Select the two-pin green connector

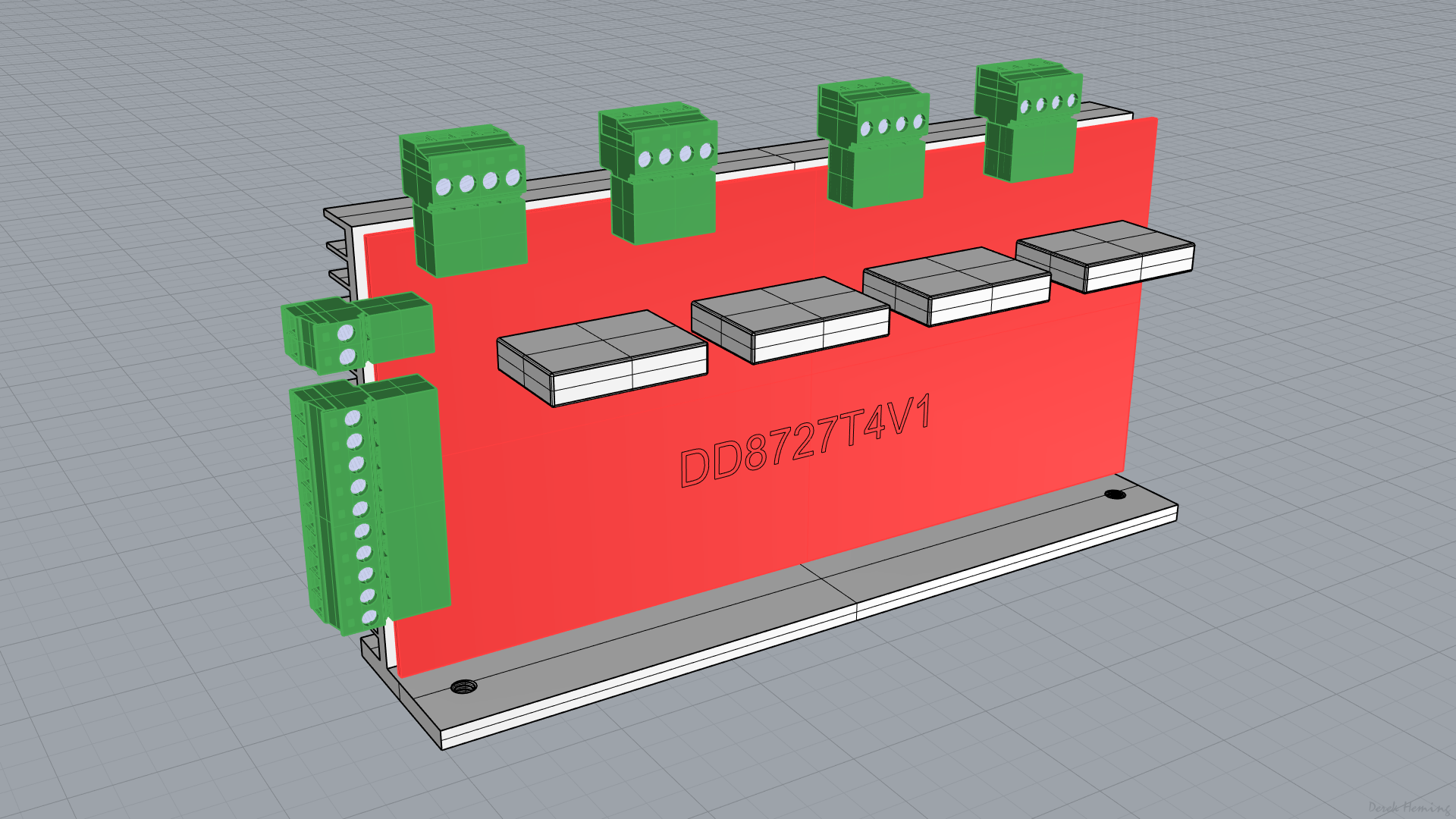click(x=357, y=333)
